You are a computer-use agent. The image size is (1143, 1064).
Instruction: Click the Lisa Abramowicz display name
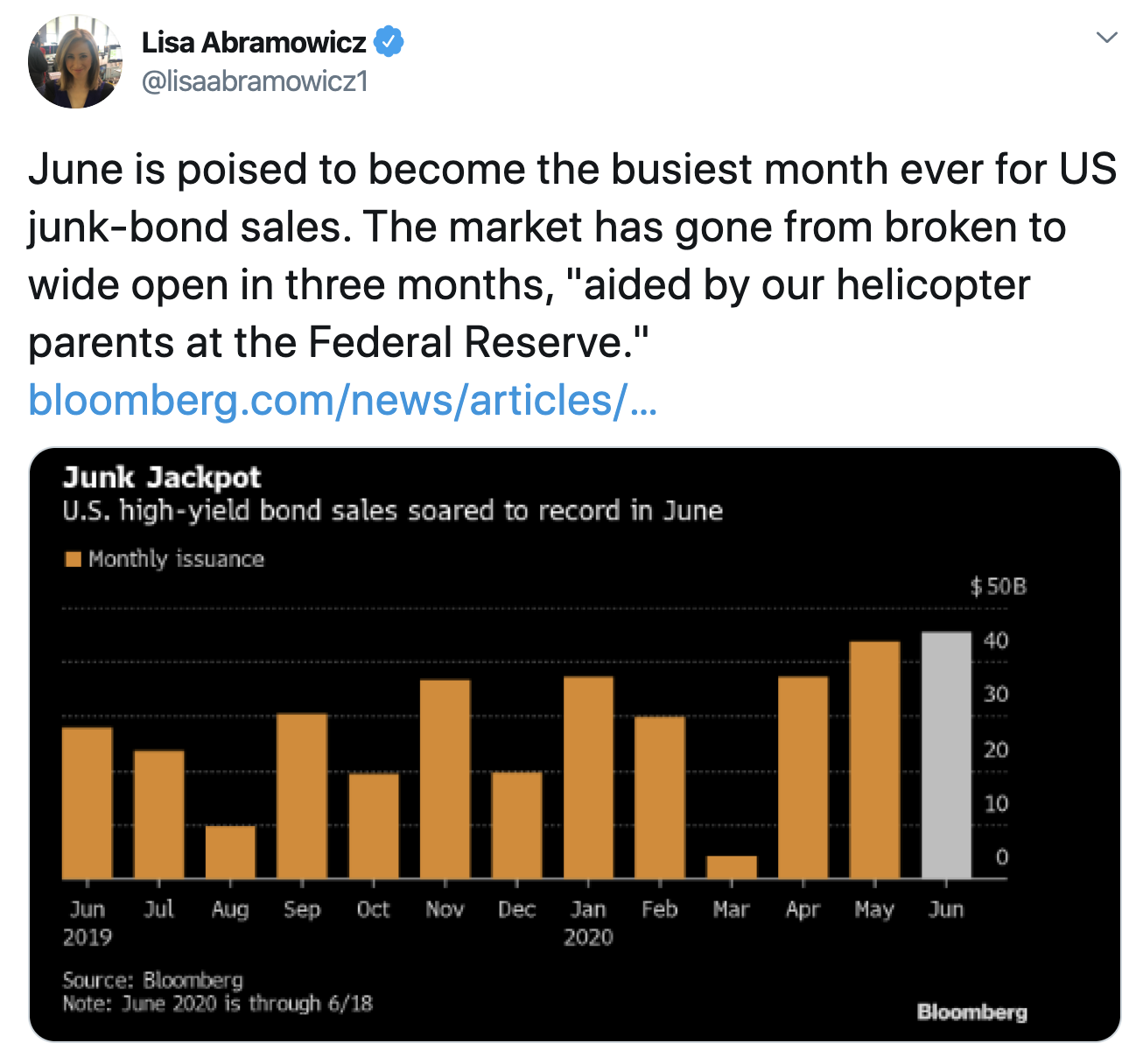pos(254,42)
